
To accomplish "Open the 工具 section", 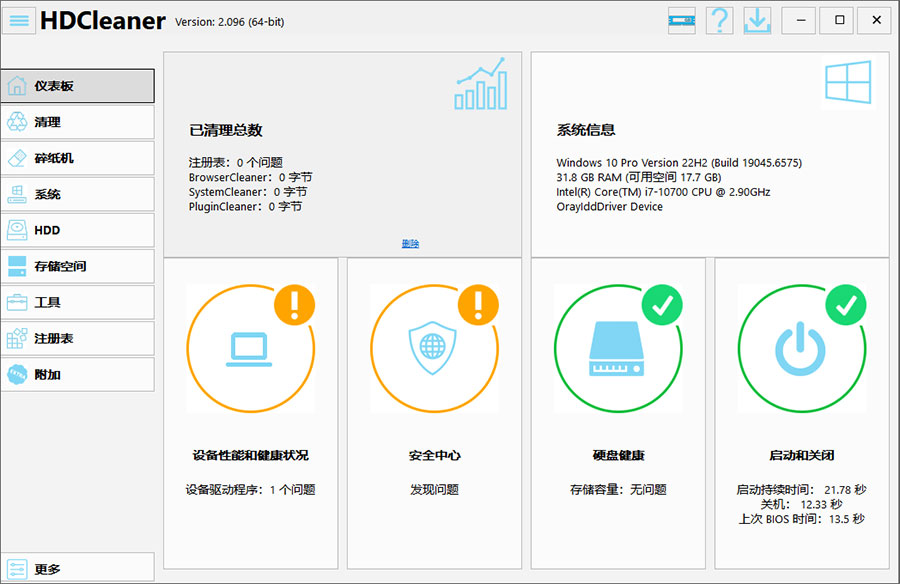I will tap(77, 302).
